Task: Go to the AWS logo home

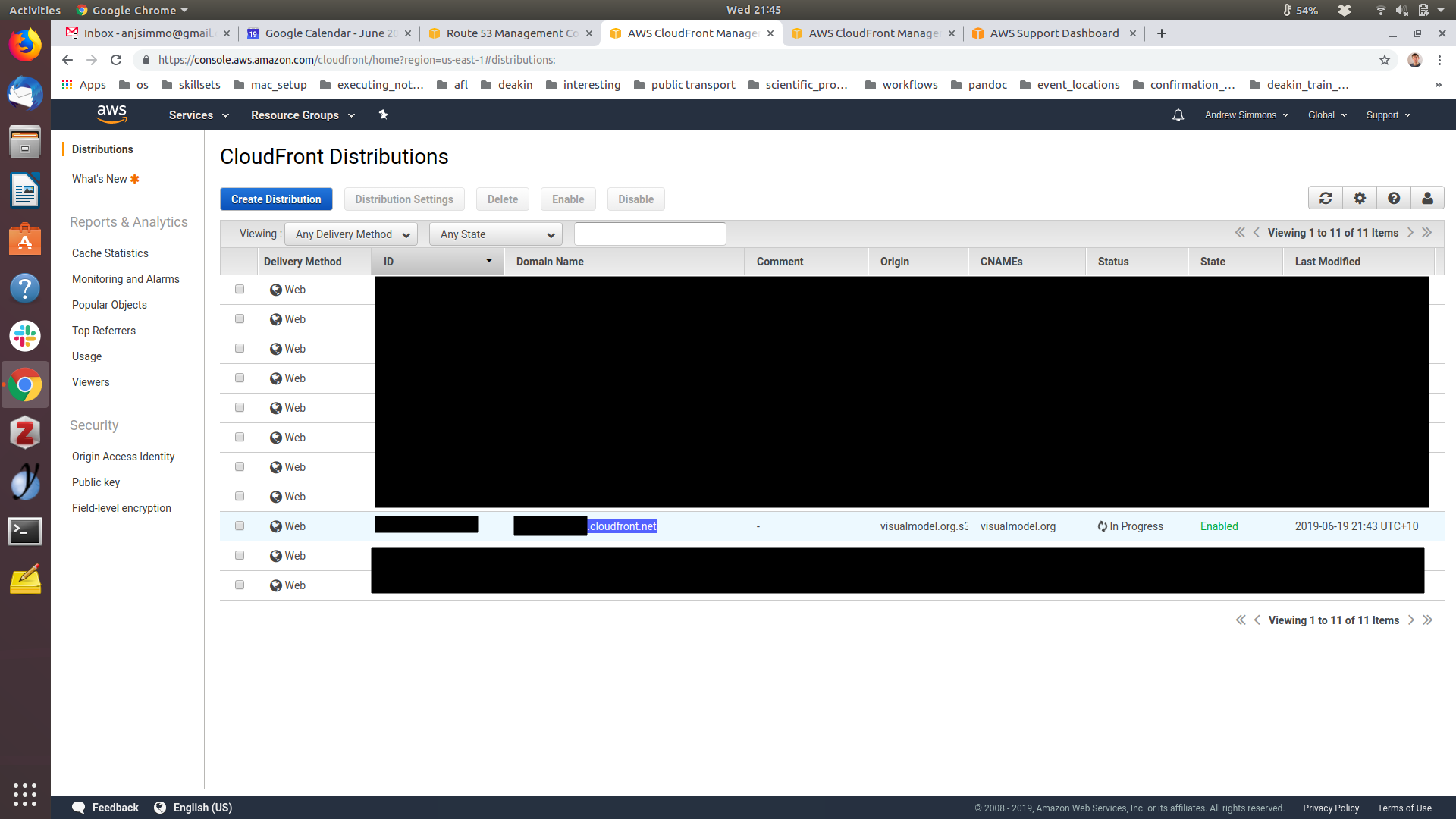Action: click(111, 115)
